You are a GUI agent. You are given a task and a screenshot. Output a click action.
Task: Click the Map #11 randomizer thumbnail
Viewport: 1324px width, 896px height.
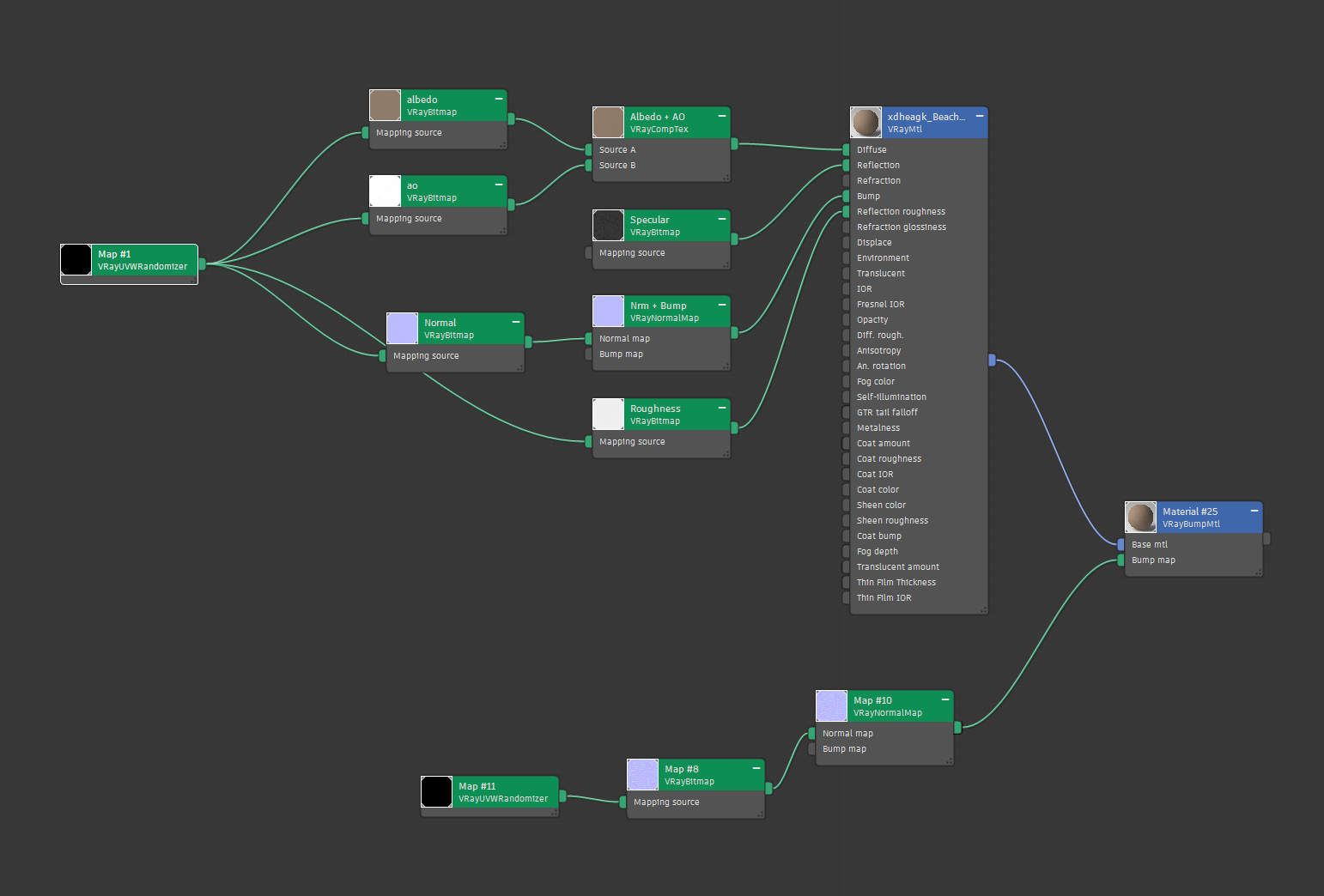[436, 792]
